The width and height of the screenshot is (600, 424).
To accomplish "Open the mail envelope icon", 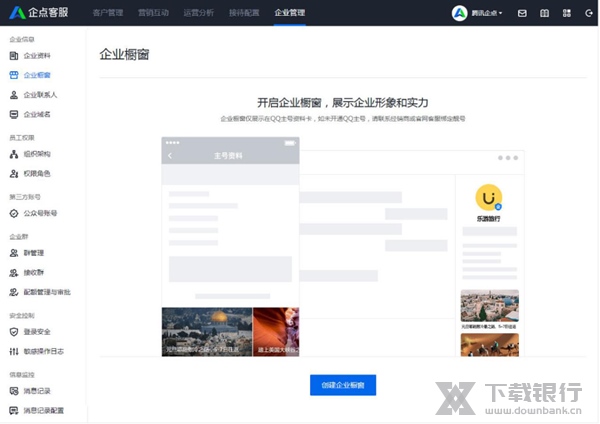I will pos(522,13).
